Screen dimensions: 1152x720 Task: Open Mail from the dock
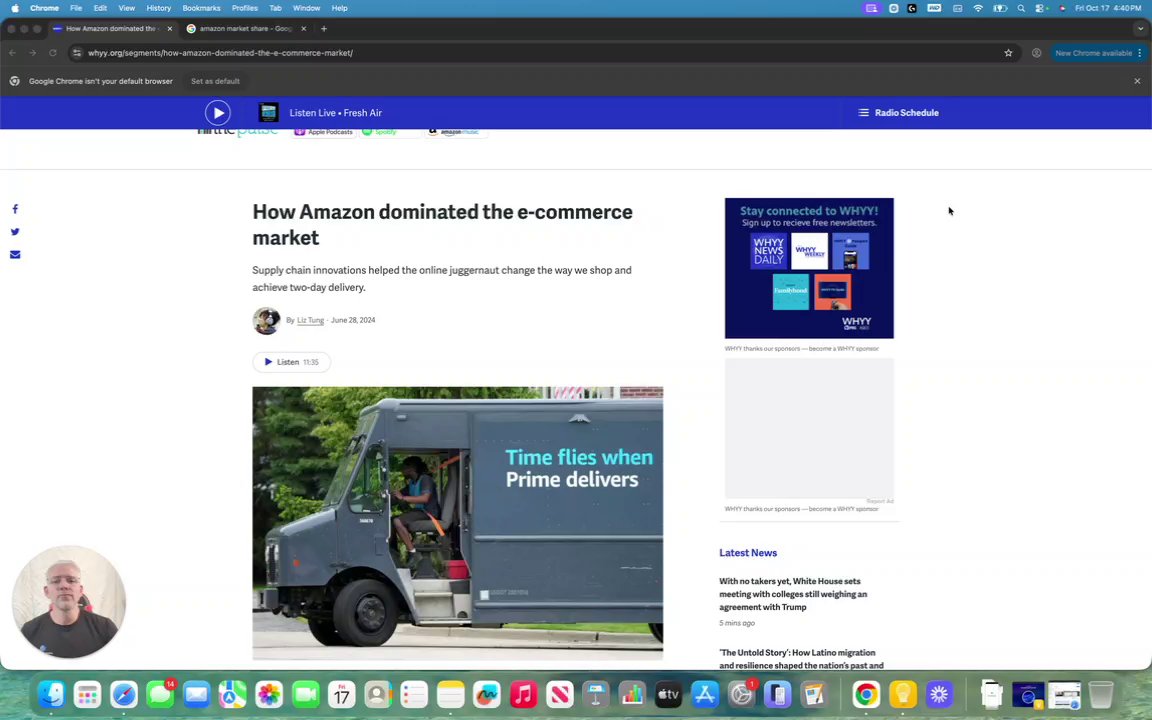196,694
